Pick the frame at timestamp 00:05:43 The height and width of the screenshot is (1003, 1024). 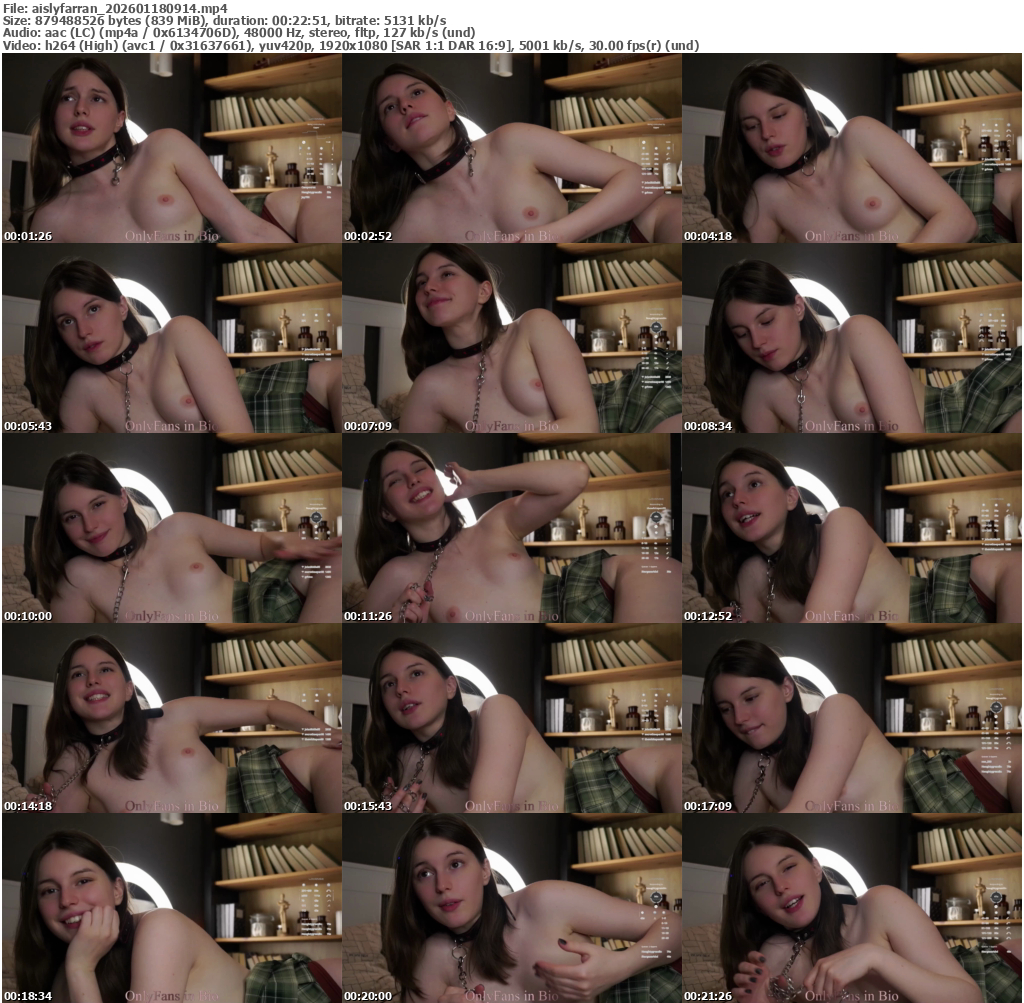point(171,338)
